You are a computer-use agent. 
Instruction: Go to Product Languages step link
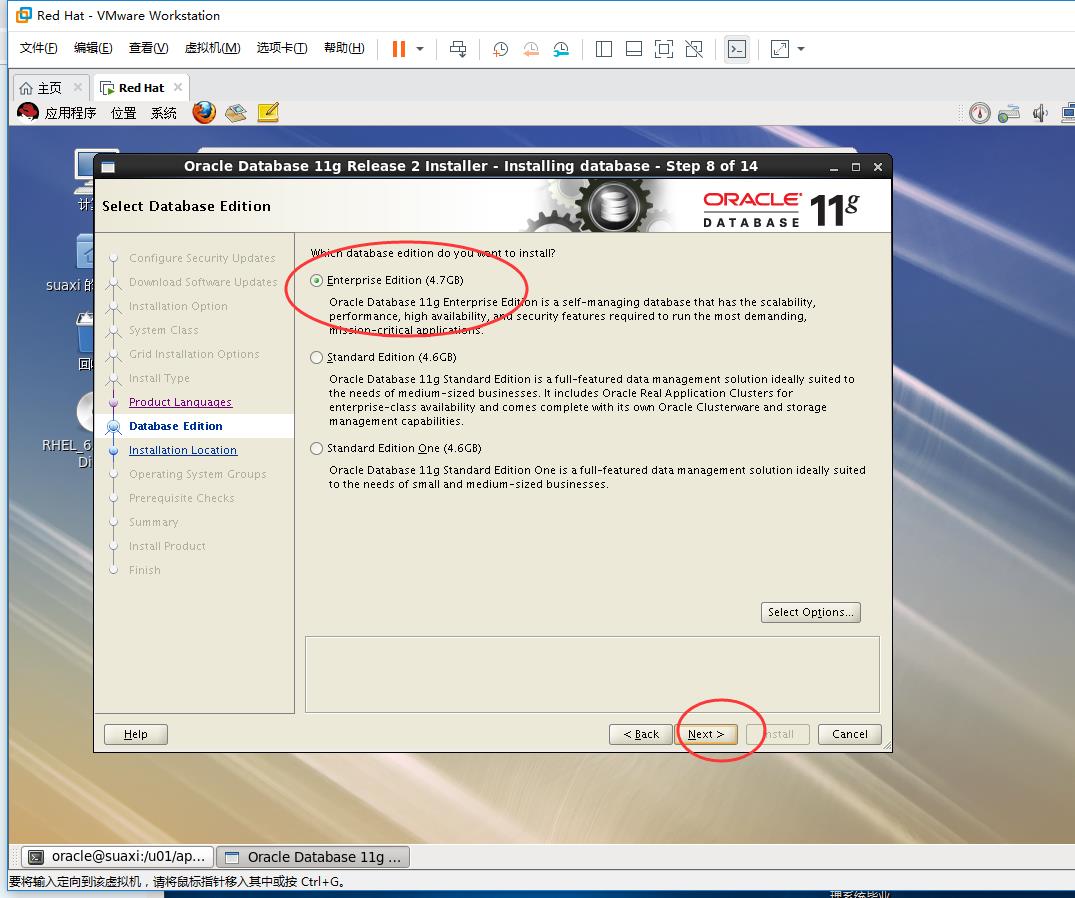(180, 402)
